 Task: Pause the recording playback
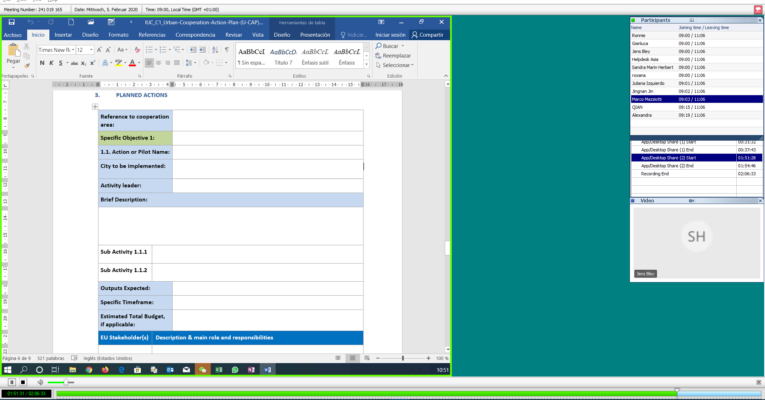(11, 382)
